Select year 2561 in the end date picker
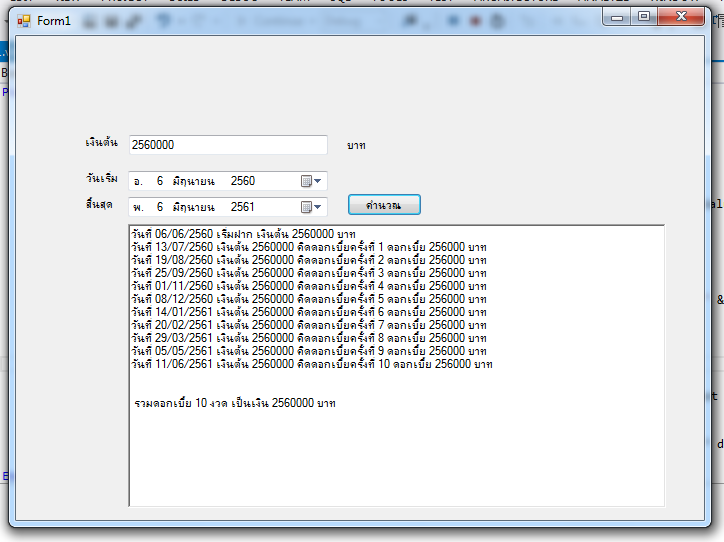Image resolution: width=724 pixels, height=542 pixels. [x=243, y=207]
